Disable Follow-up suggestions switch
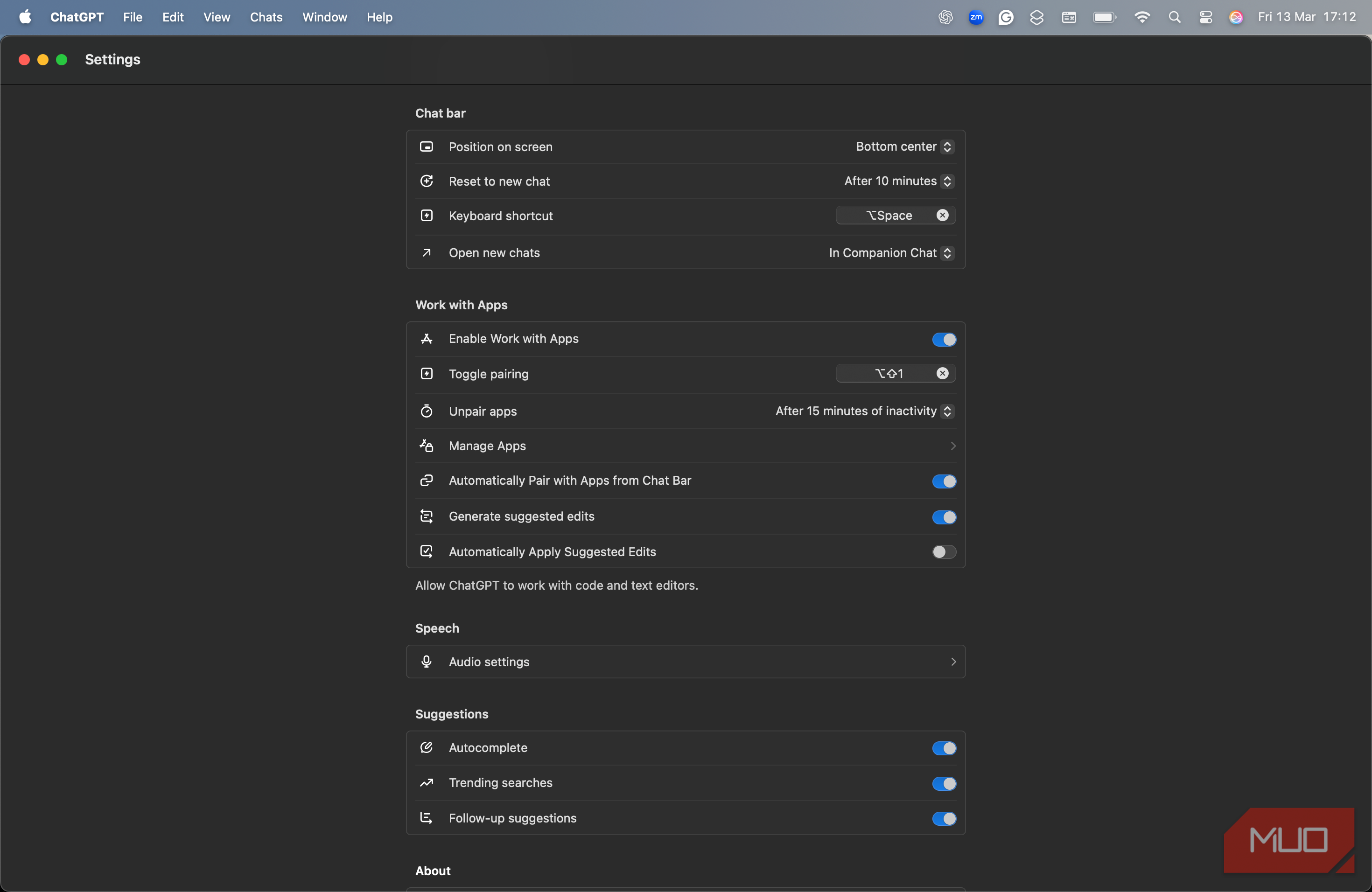Image resolution: width=1372 pixels, height=892 pixels. click(x=944, y=819)
